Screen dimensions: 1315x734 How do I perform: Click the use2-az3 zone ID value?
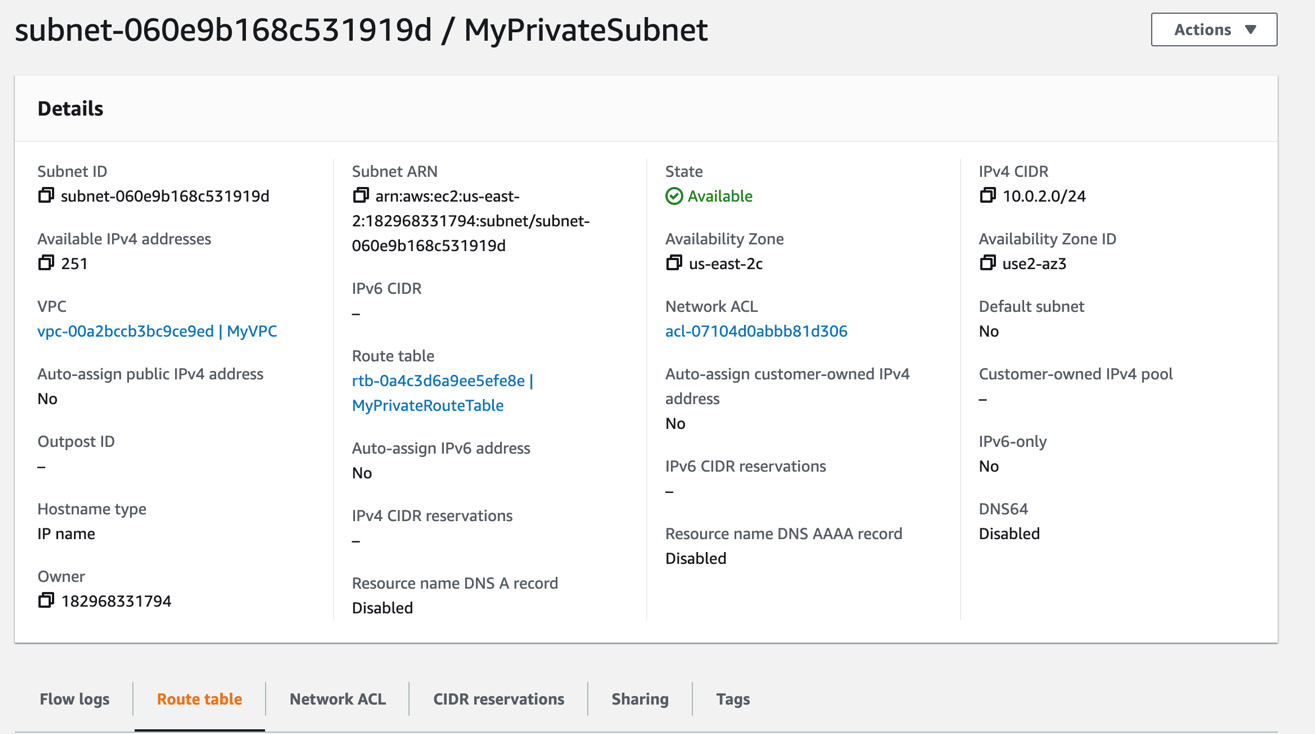pyautogui.click(x=1035, y=264)
